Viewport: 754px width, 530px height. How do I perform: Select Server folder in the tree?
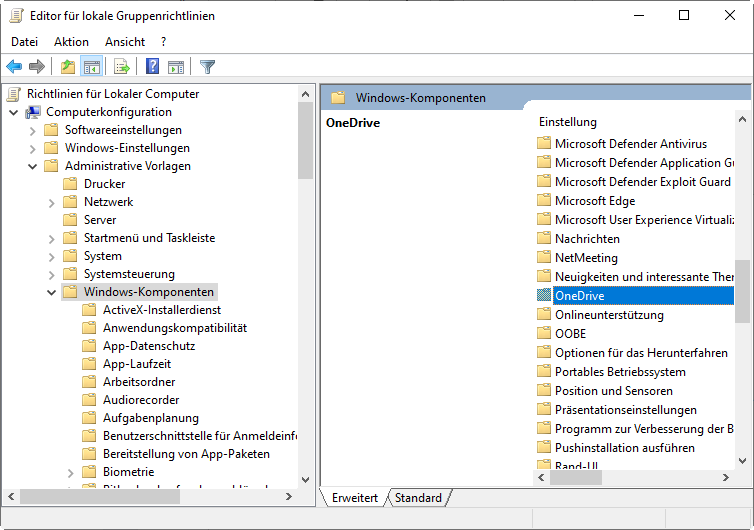click(x=100, y=220)
